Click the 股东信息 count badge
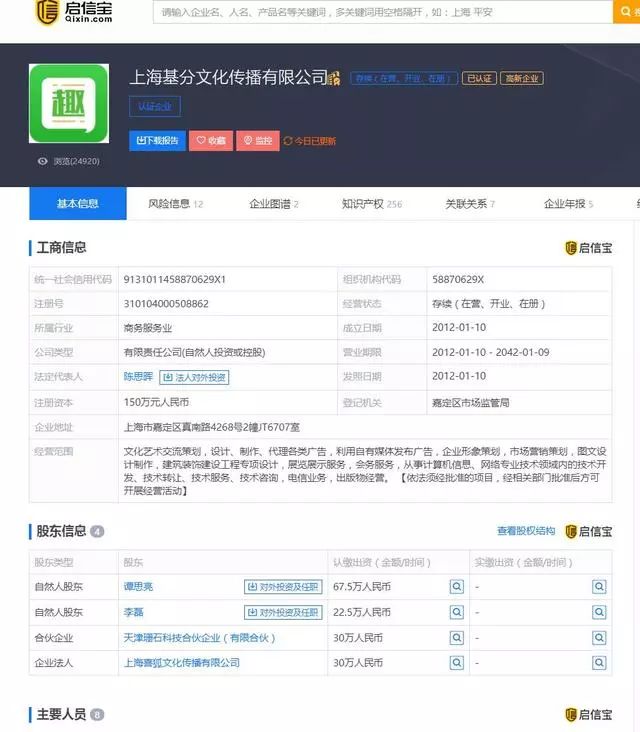Viewport: 640px width, 732px height. coord(97,531)
